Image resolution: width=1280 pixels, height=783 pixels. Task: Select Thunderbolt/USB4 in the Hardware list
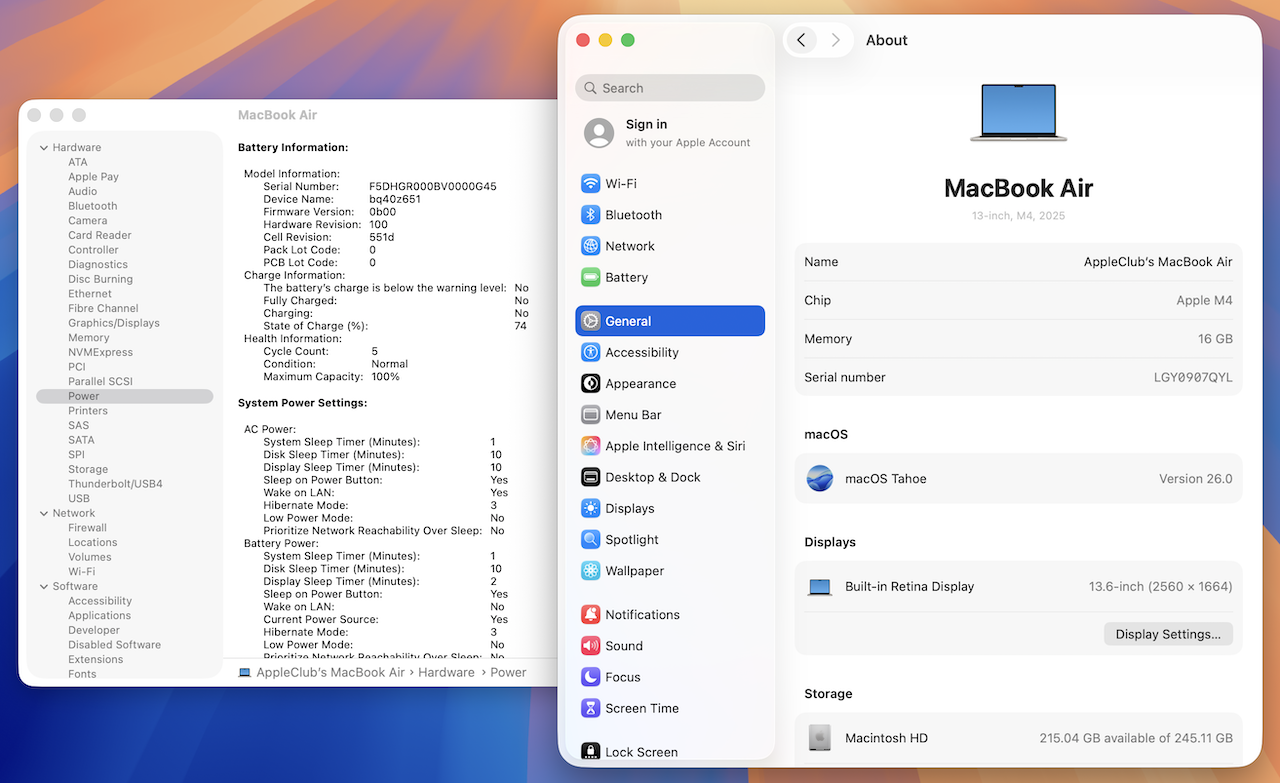115,484
